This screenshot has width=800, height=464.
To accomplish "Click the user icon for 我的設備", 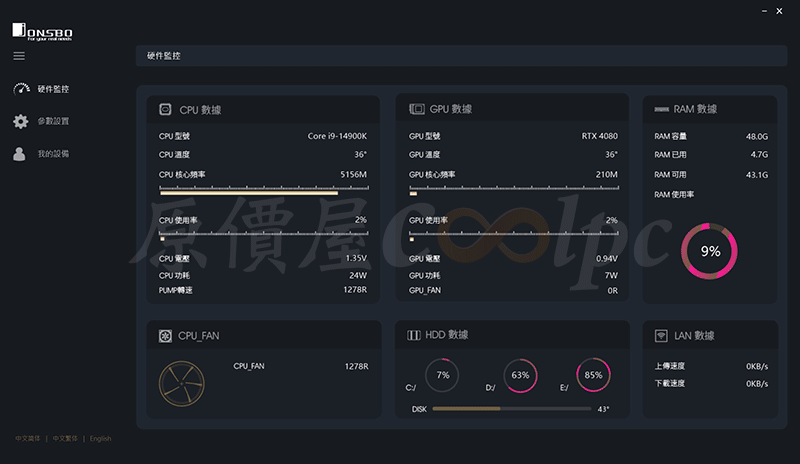I will [x=20, y=154].
